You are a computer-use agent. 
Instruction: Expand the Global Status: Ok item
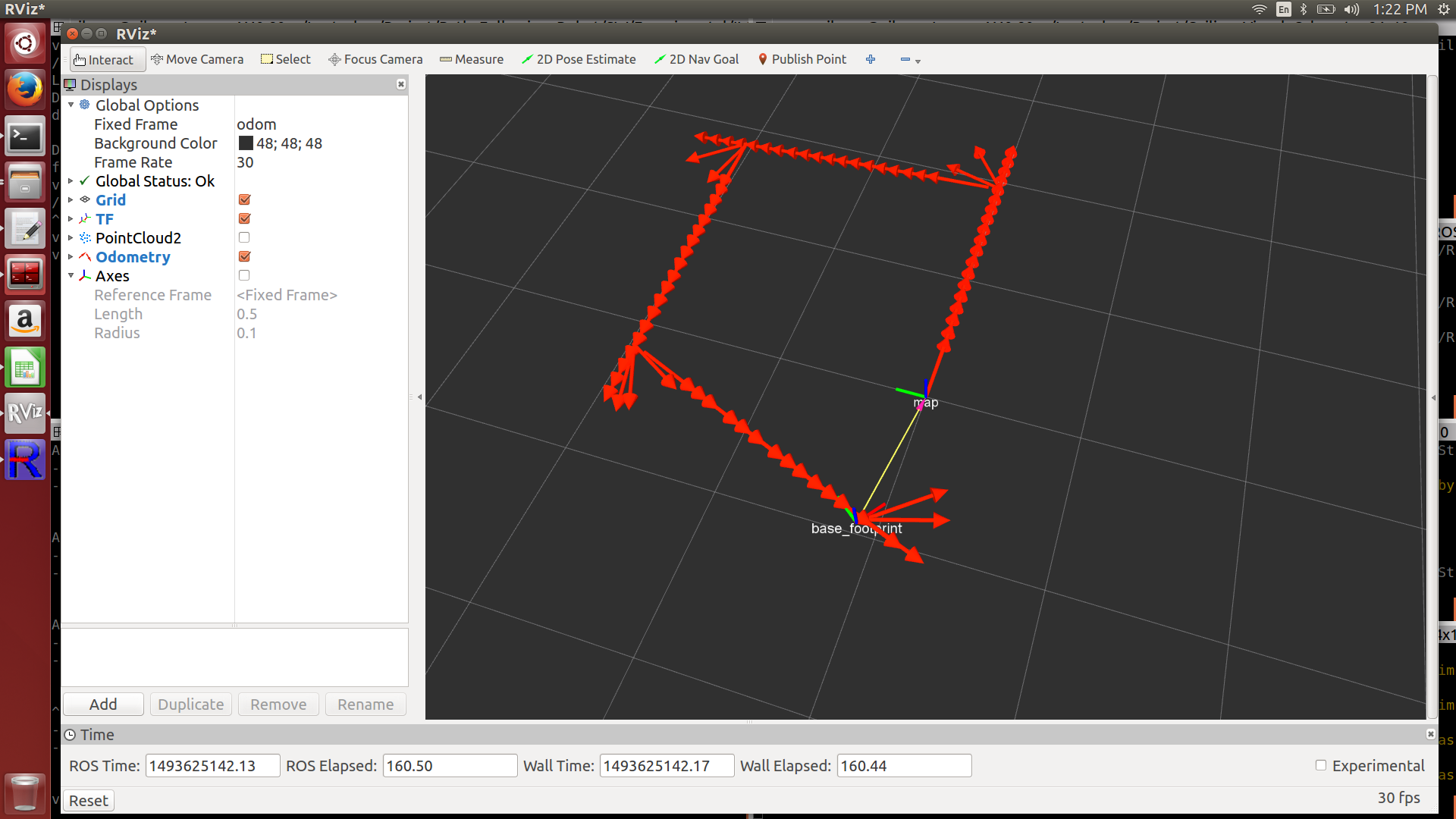(x=71, y=181)
